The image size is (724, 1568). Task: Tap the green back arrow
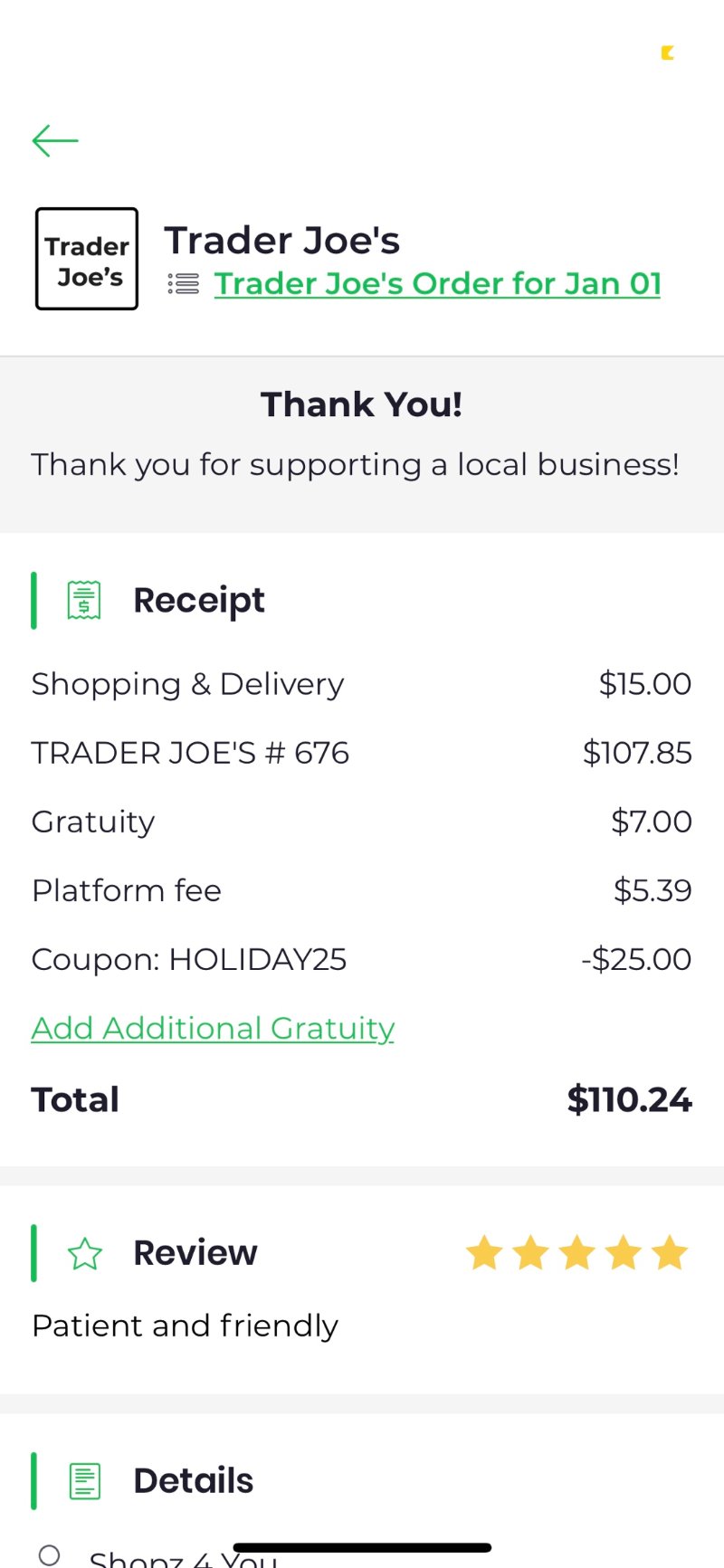click(x=55, y=140)
